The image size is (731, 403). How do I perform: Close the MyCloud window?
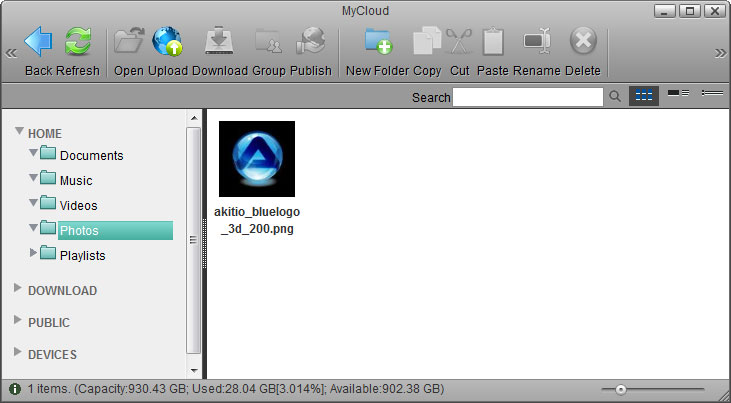tap(715, 12)
